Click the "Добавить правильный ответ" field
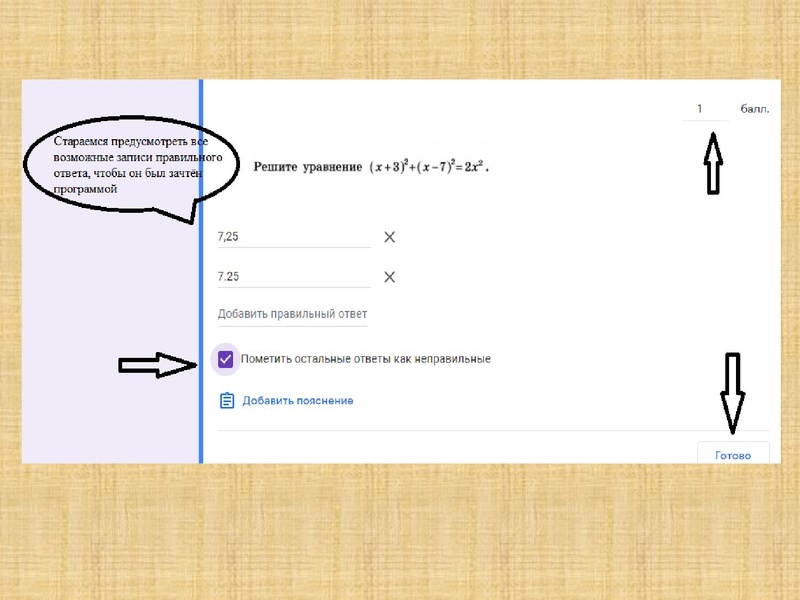 pos(293,315)
